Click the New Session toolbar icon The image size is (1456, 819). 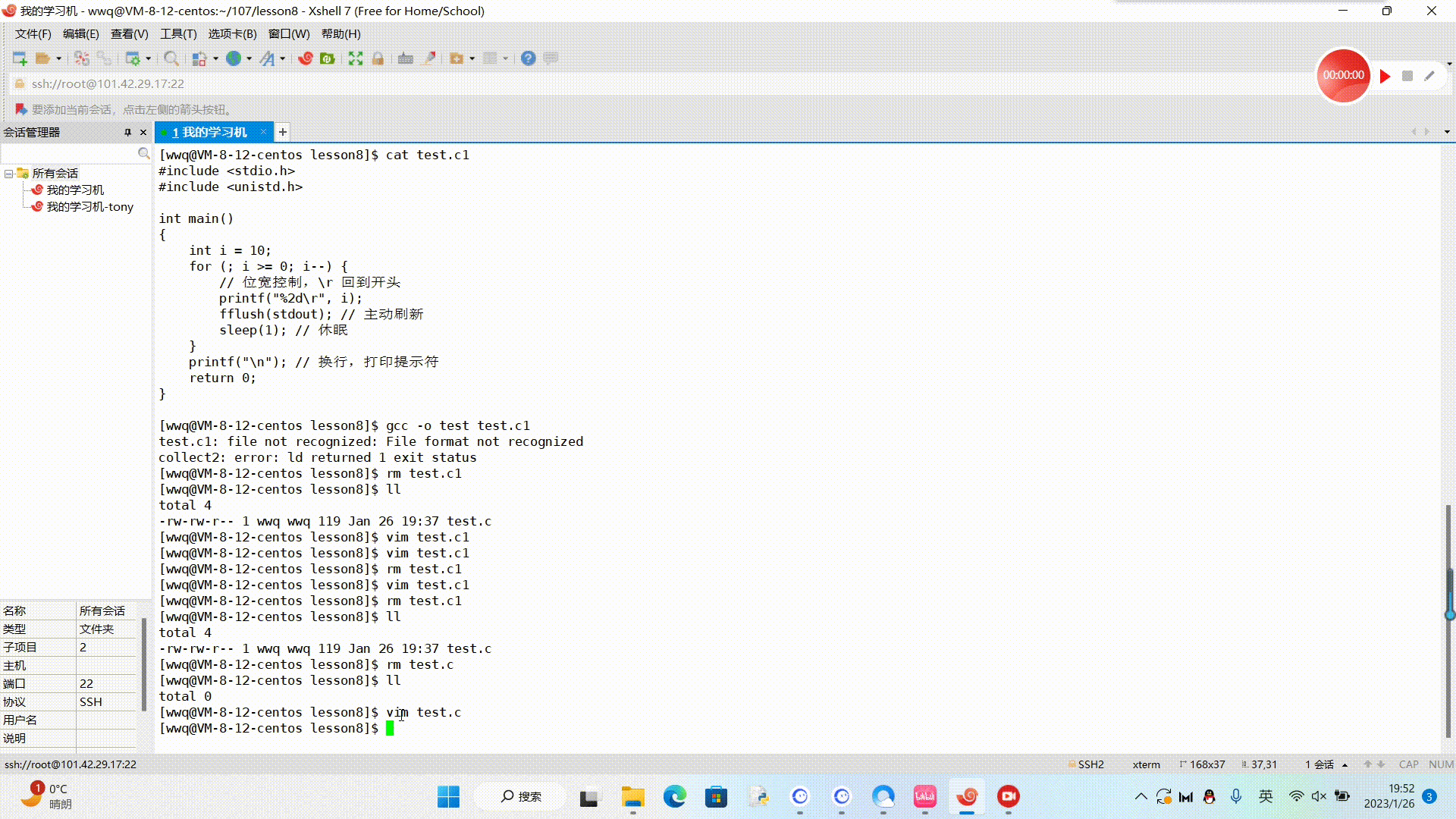coord(20,58)
